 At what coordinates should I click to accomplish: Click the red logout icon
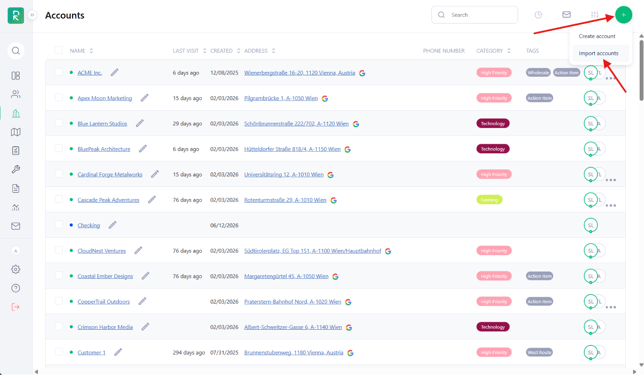tap(16, 307)
